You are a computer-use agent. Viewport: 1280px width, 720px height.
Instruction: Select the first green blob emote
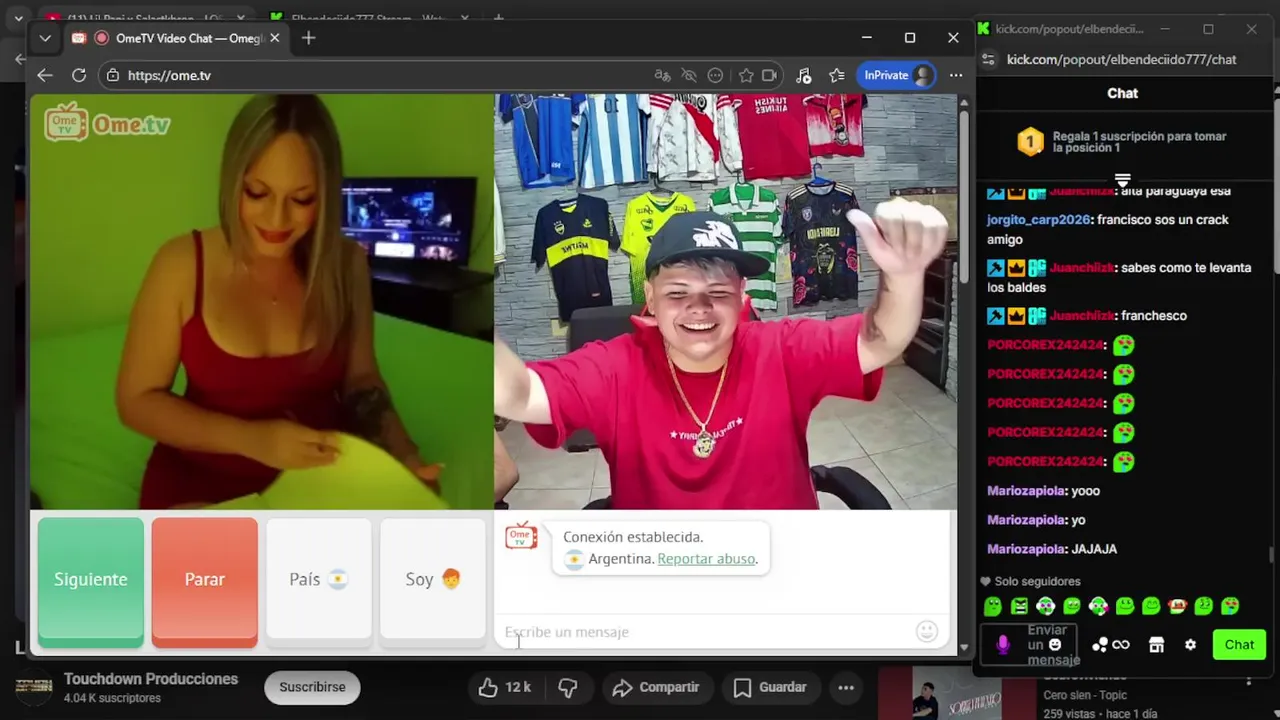pyautogui.click(x=992, y=606)
